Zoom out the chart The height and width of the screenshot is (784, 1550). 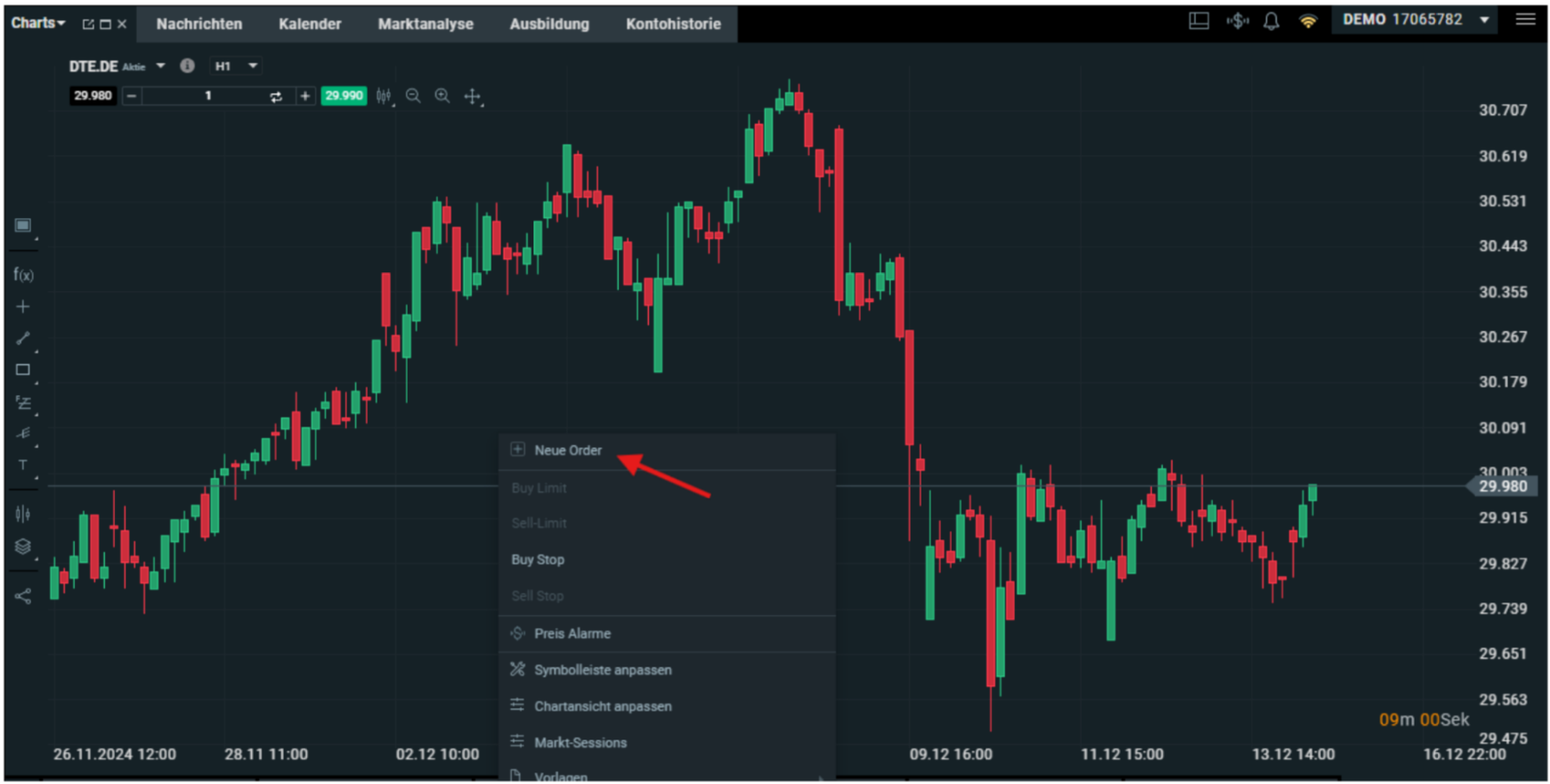click(x=413, y=96)
